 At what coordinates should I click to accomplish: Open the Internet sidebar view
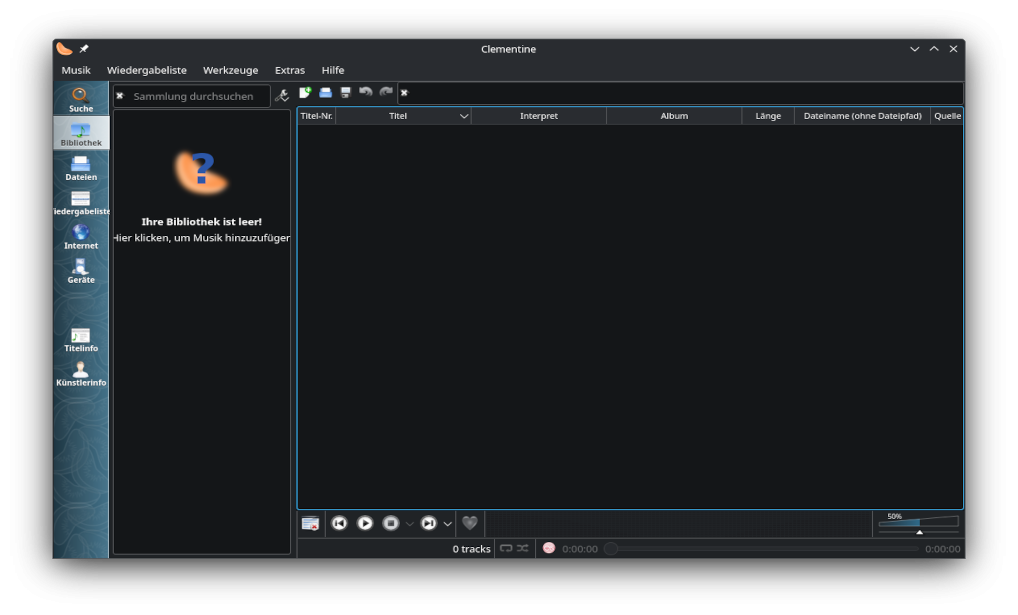[81, 236]
